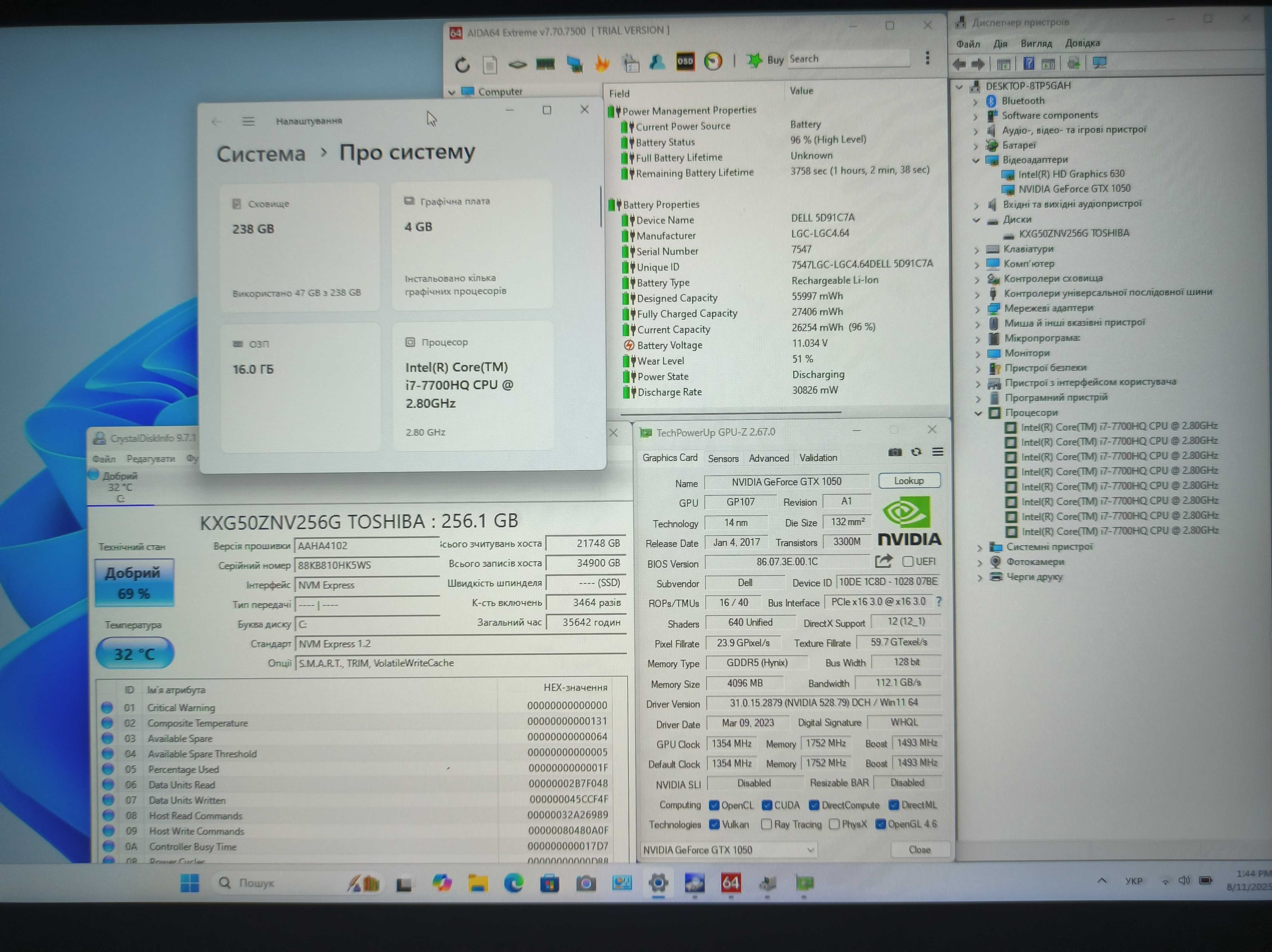The height and width of the screenshot is (952, 1272).
Task: Open the Довідка menu in Device Manager
Action: tap(1082, 43)
